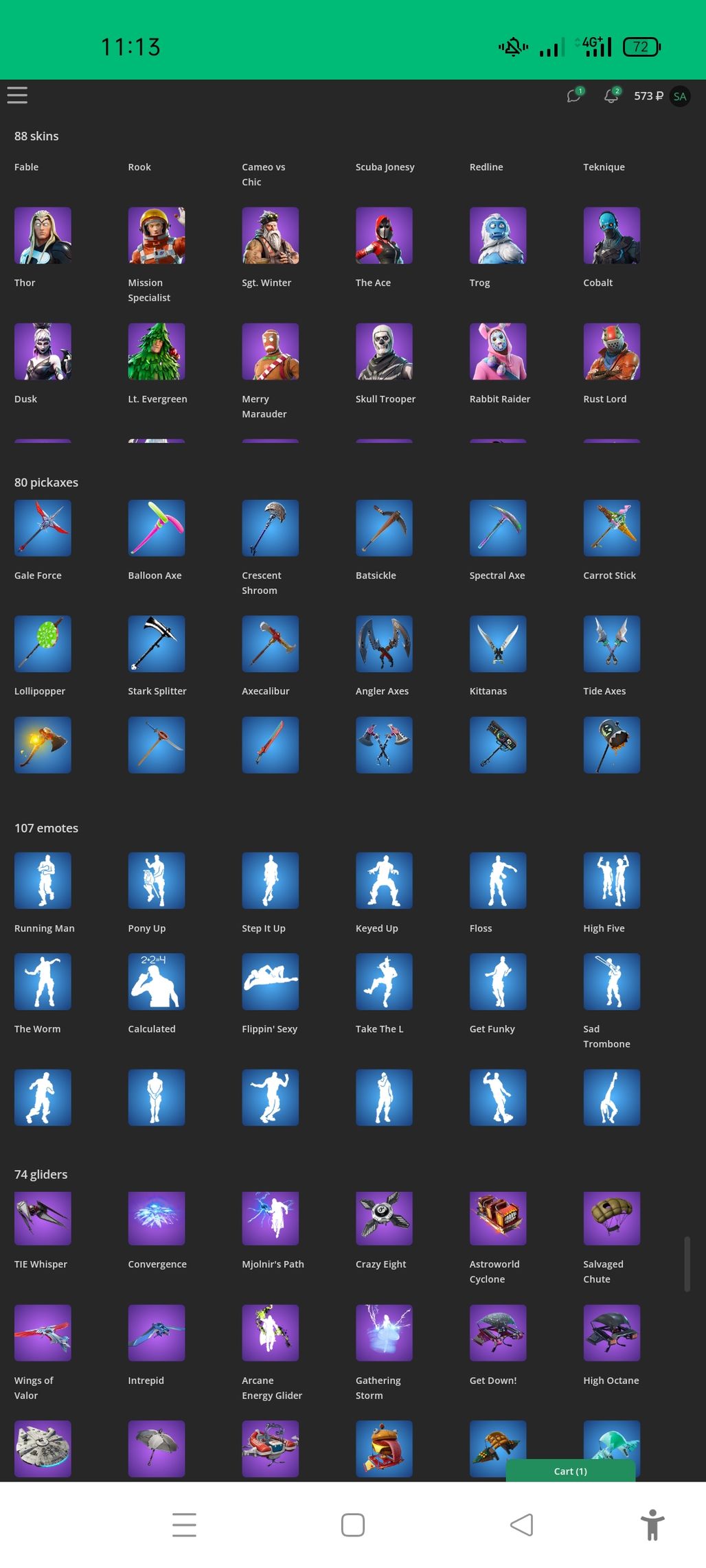Select the Rust Lord skin thumbnail
The width and height of the screenshot is (706, 1568).
point(612,351)
